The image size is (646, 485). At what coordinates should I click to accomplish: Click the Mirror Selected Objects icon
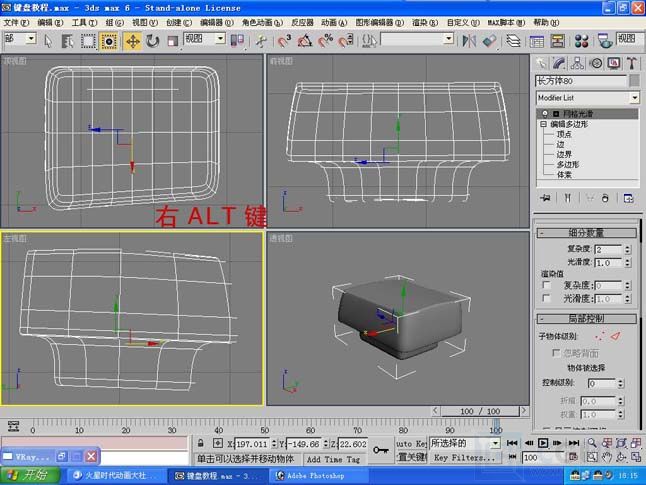[x=469, y=41]
